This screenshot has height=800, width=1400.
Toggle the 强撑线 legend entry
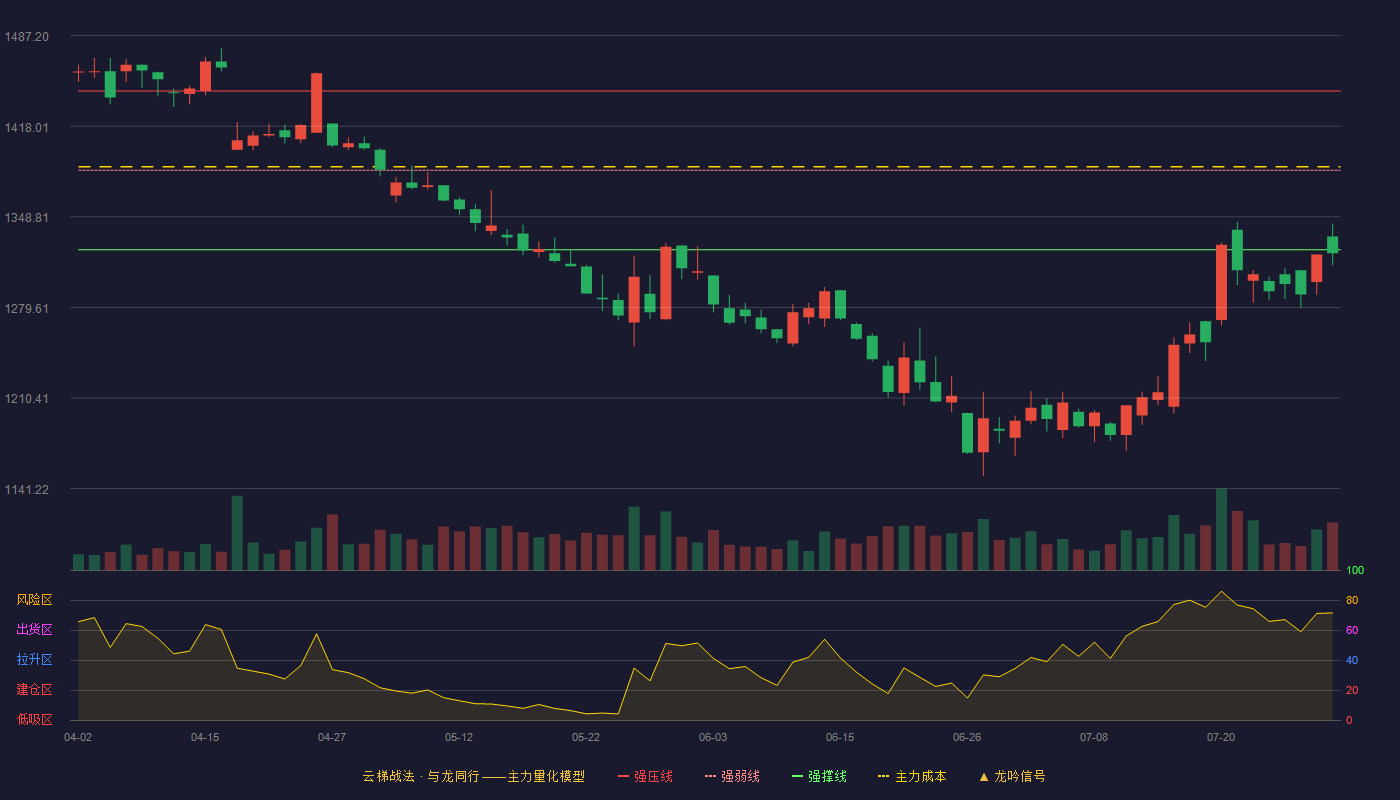tap(819, 776)
